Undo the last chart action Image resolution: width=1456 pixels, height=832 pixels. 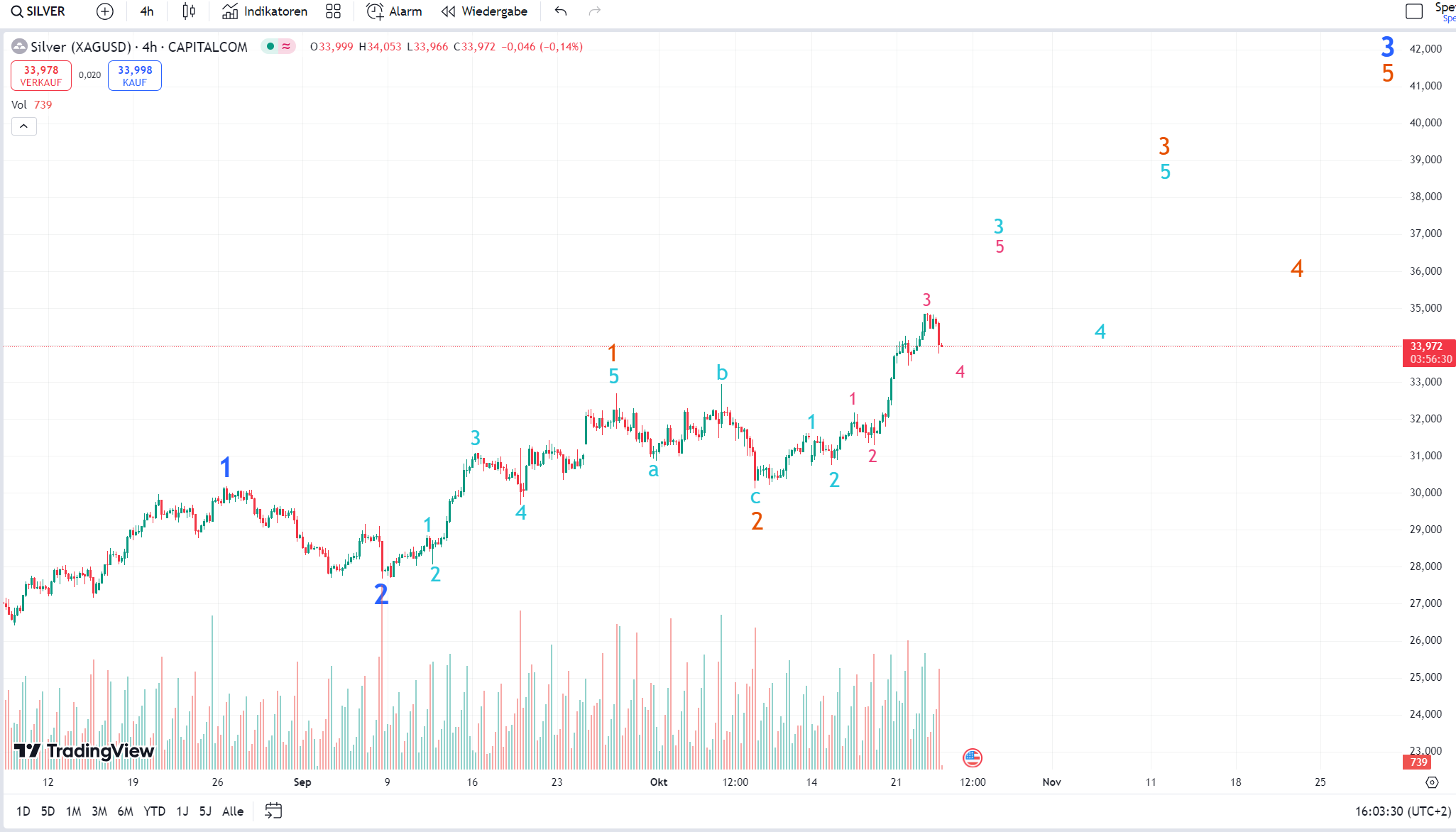pos(561,11)
